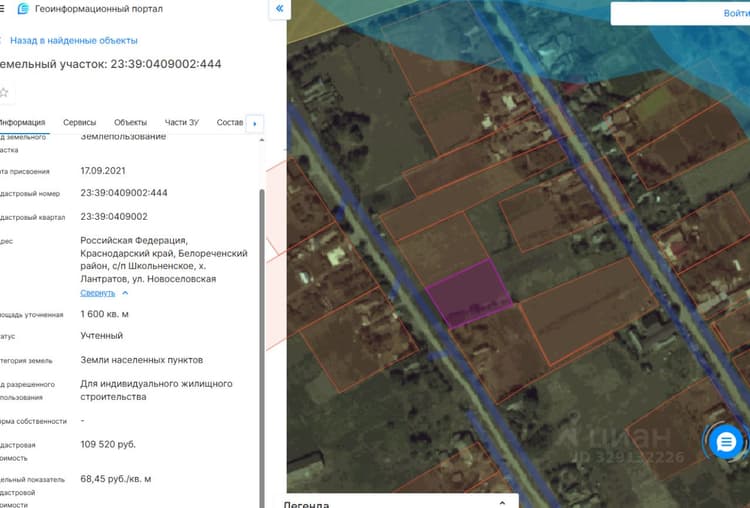This screenshot has width=750, height=508.
Task: Switch to the Информация tab
Action: click(22, 122)
